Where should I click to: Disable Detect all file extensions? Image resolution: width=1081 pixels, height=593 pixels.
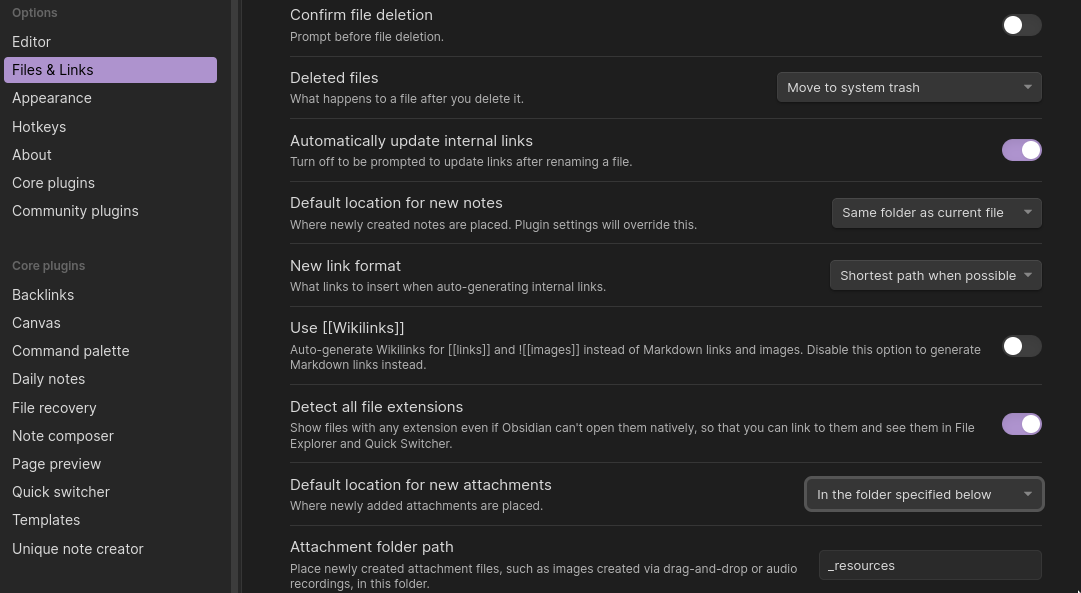point(1021,424)
